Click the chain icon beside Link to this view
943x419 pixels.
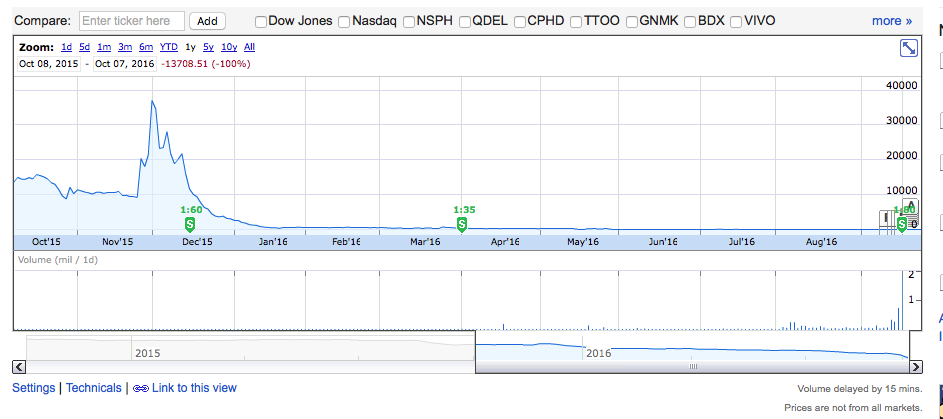pyautogui.click(x=140, y=388)
